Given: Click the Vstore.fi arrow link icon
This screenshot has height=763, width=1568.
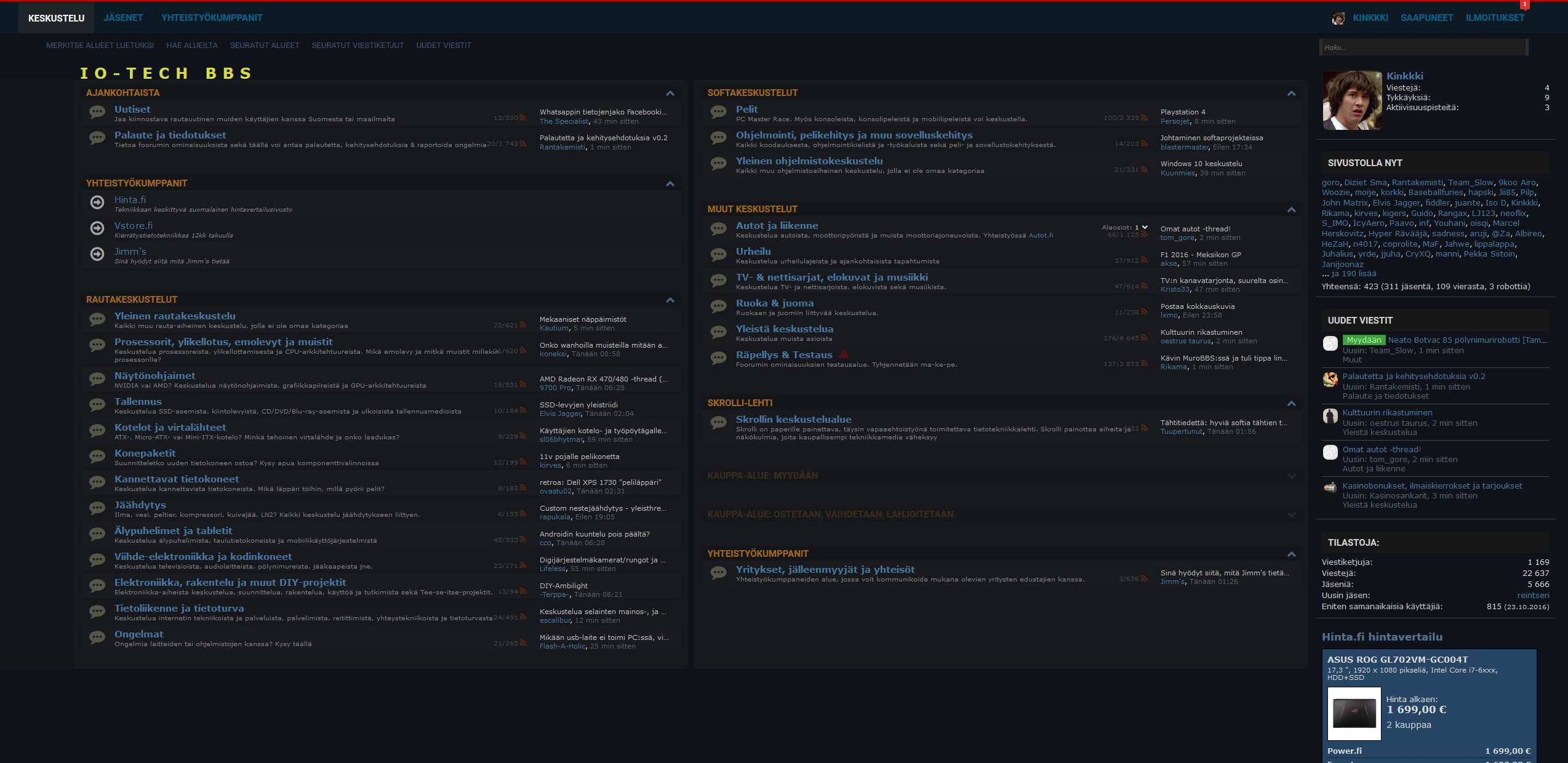Looking at the screenshot, I should pos(97,228).
